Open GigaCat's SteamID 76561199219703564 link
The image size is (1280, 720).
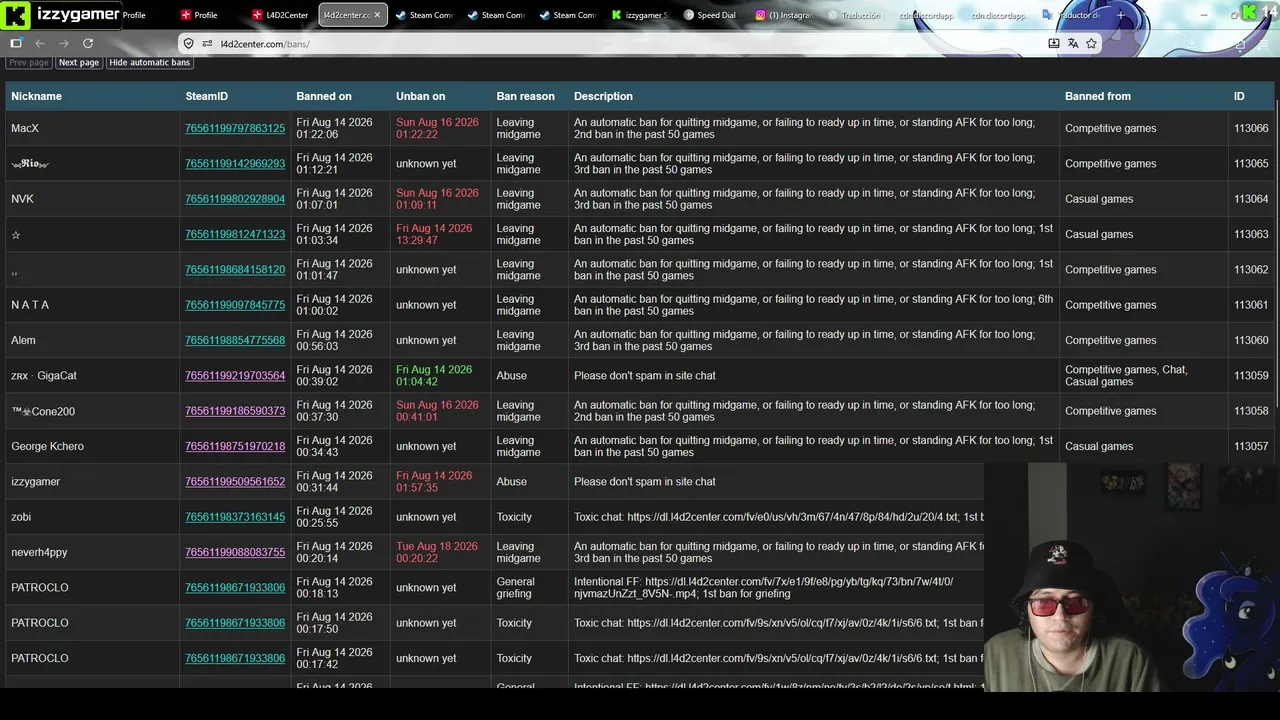(x=235, y=376)
